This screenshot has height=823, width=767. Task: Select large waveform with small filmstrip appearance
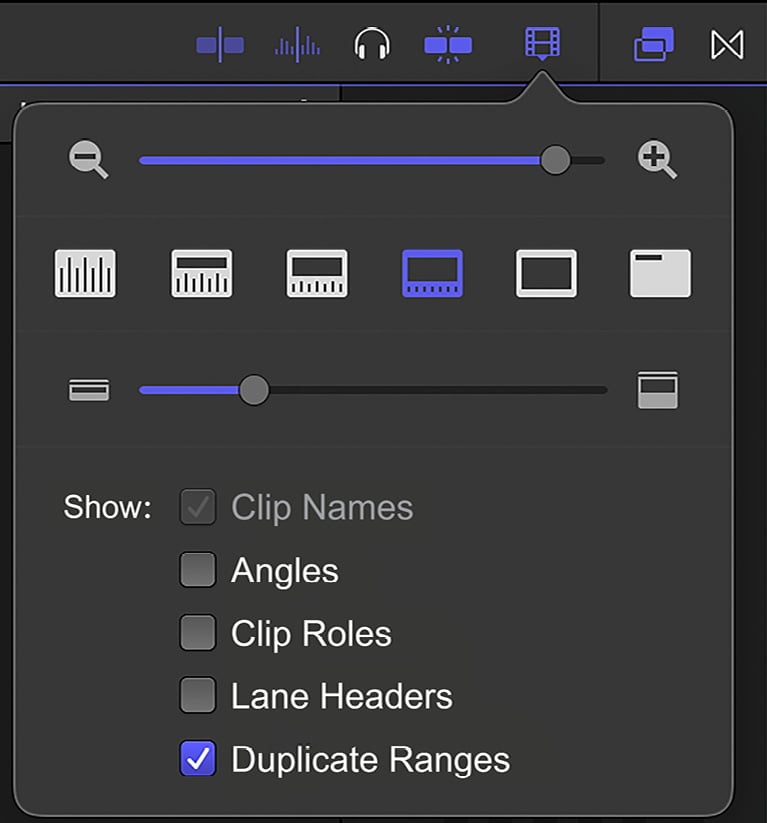tap(202, 273)
